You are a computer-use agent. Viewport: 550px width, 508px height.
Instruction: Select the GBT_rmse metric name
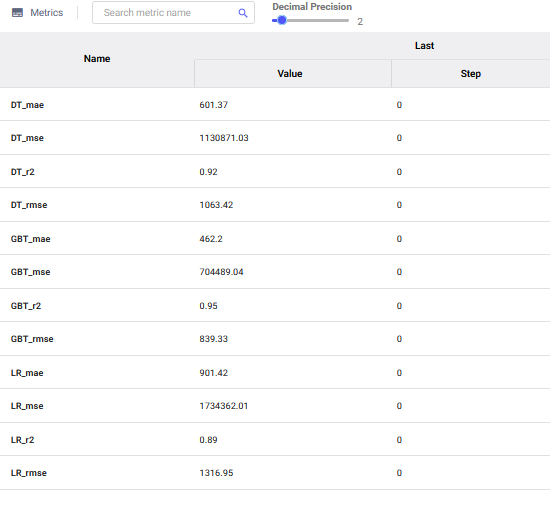pos(32,339)
